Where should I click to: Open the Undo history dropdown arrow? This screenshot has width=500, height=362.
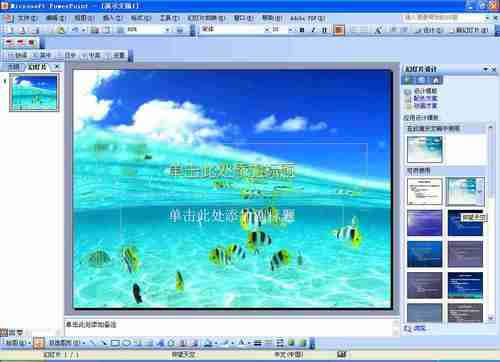[x=83, y=30]
